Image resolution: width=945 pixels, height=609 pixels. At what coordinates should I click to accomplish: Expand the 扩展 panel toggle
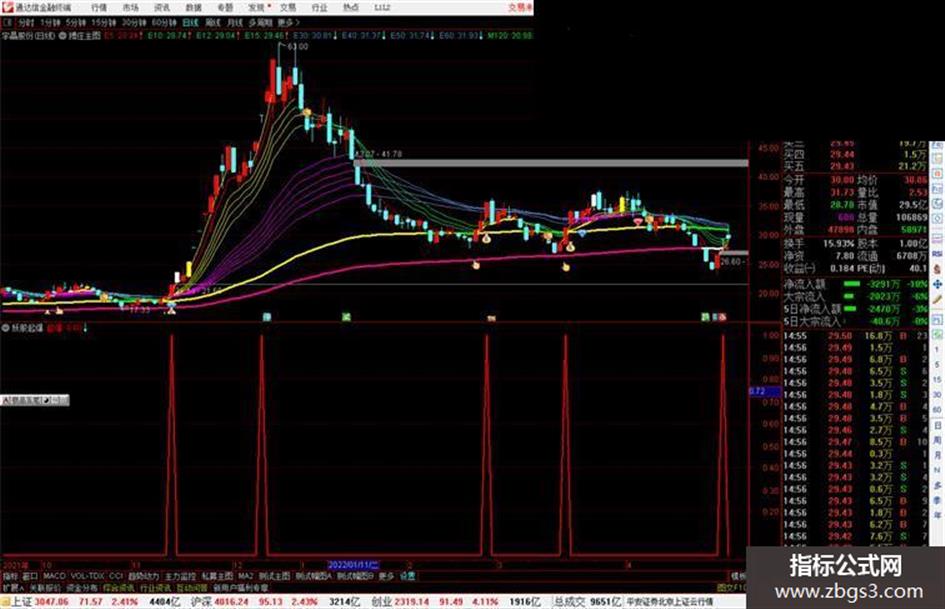coord(13,587)
